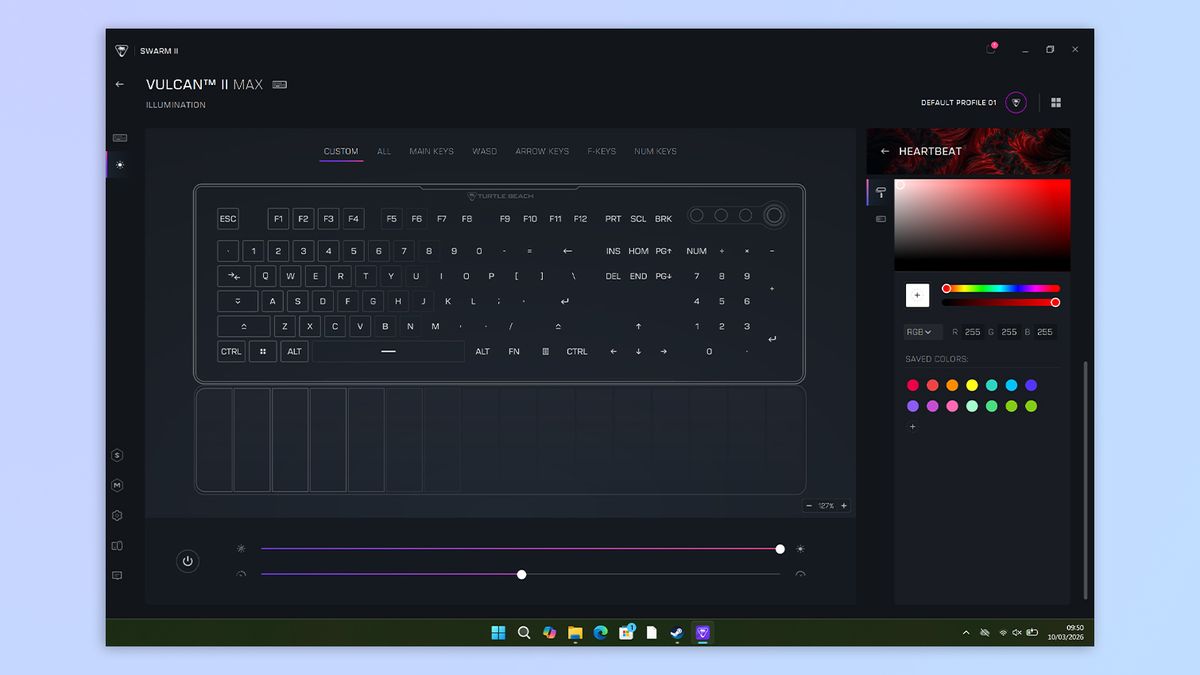This screenshot has width=1200, height=675.
Task: Select the WASD tab
Action: 485,151
